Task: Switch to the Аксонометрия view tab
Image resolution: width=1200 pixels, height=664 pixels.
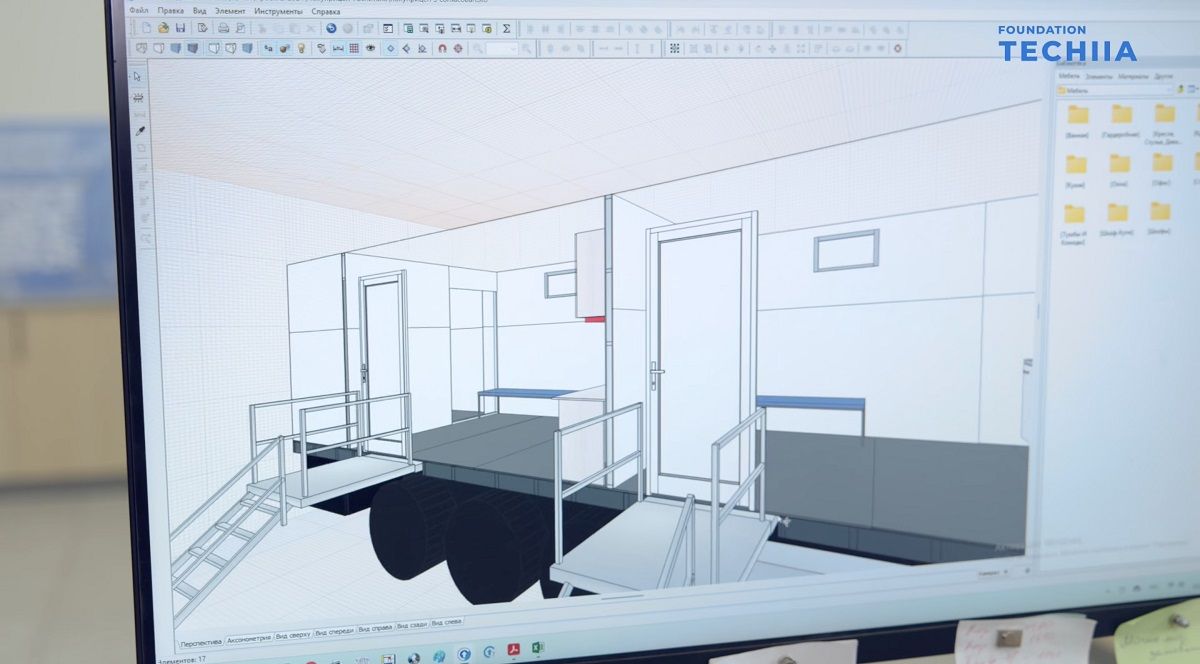Action: click(248, 639)
